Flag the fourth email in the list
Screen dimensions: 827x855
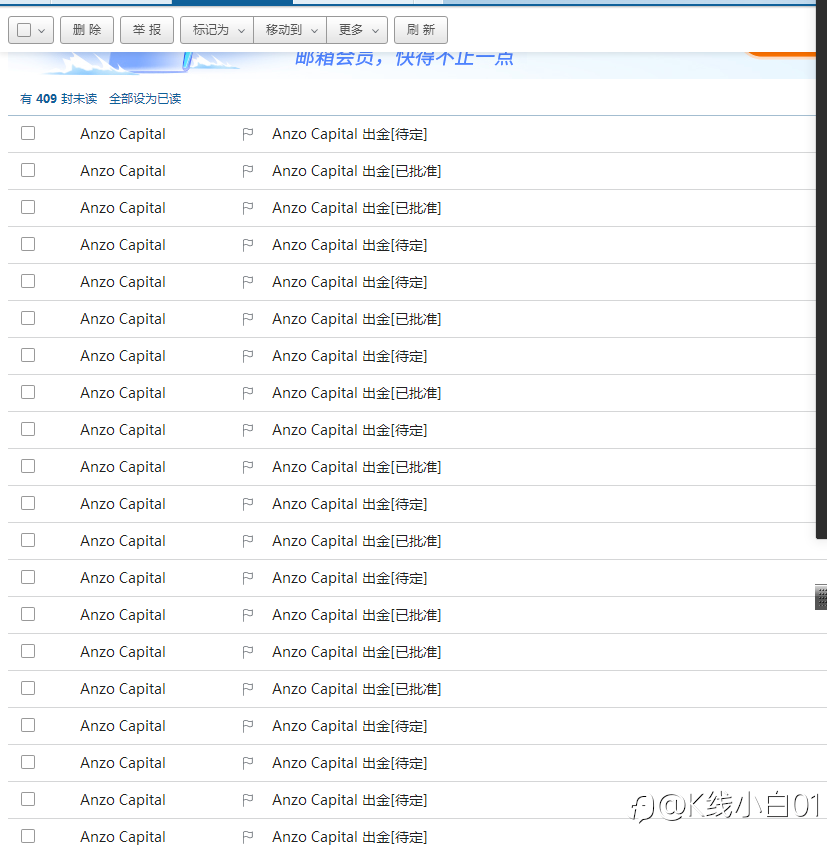248,245
